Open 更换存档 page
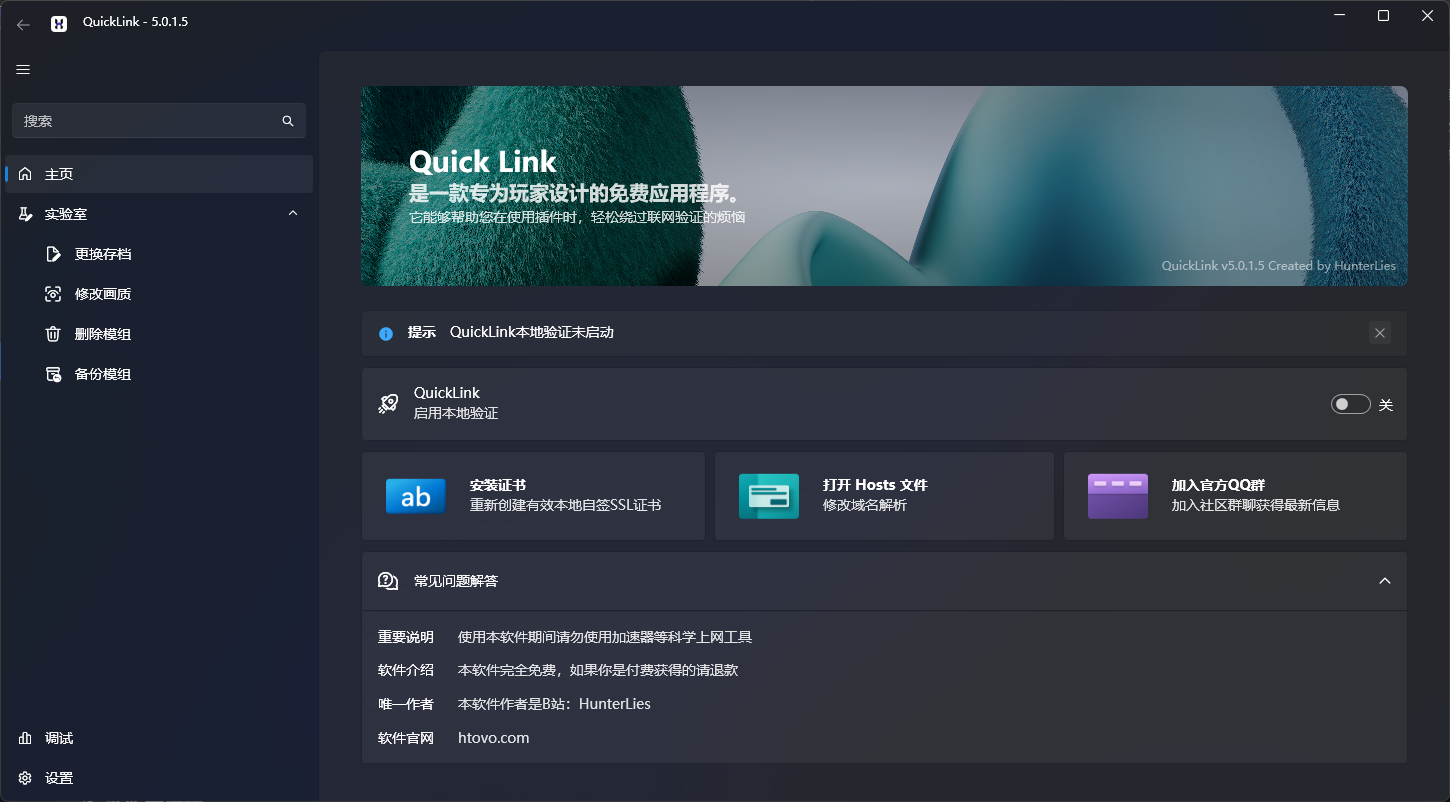1450x802 pixels. pos(159,254)
